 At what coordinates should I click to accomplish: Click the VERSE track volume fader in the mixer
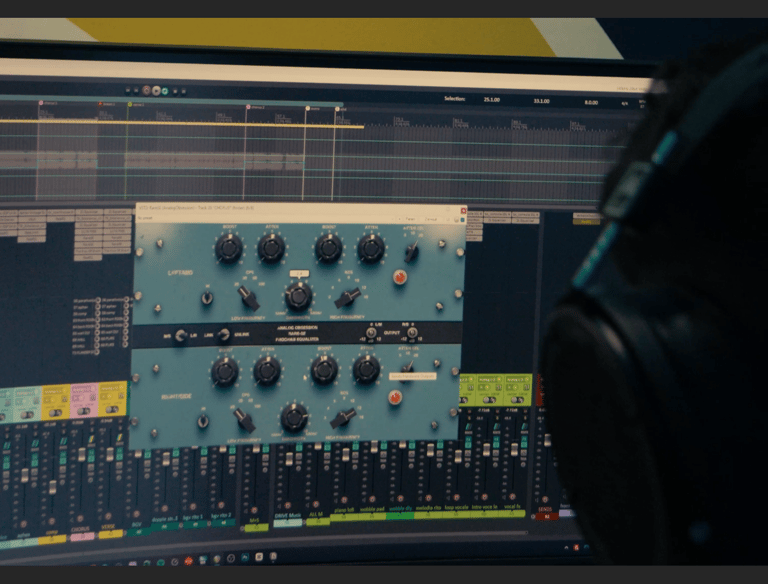pos(110,454)
